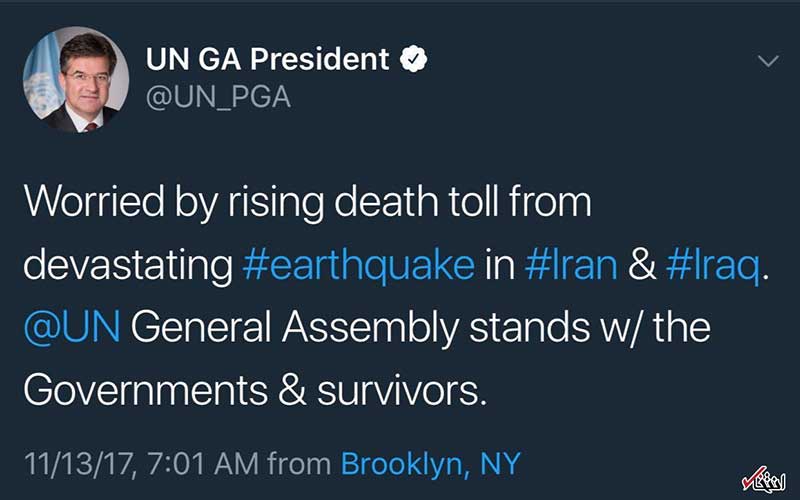The image size is (800, 500).
Task: Open the #Iran hashtag
Action: tap(569, 265)
